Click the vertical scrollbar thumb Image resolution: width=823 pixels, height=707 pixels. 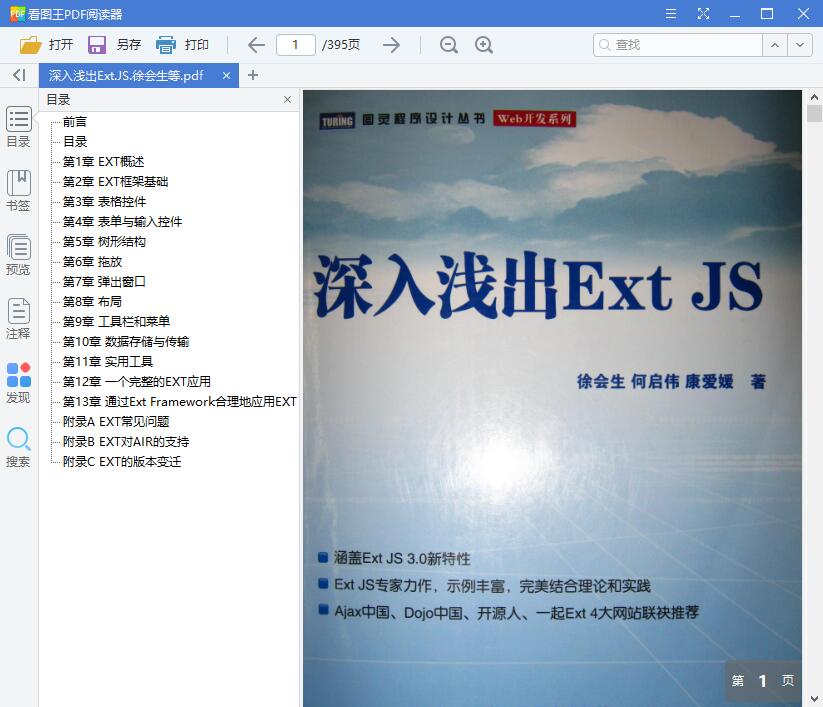point(814,113)
